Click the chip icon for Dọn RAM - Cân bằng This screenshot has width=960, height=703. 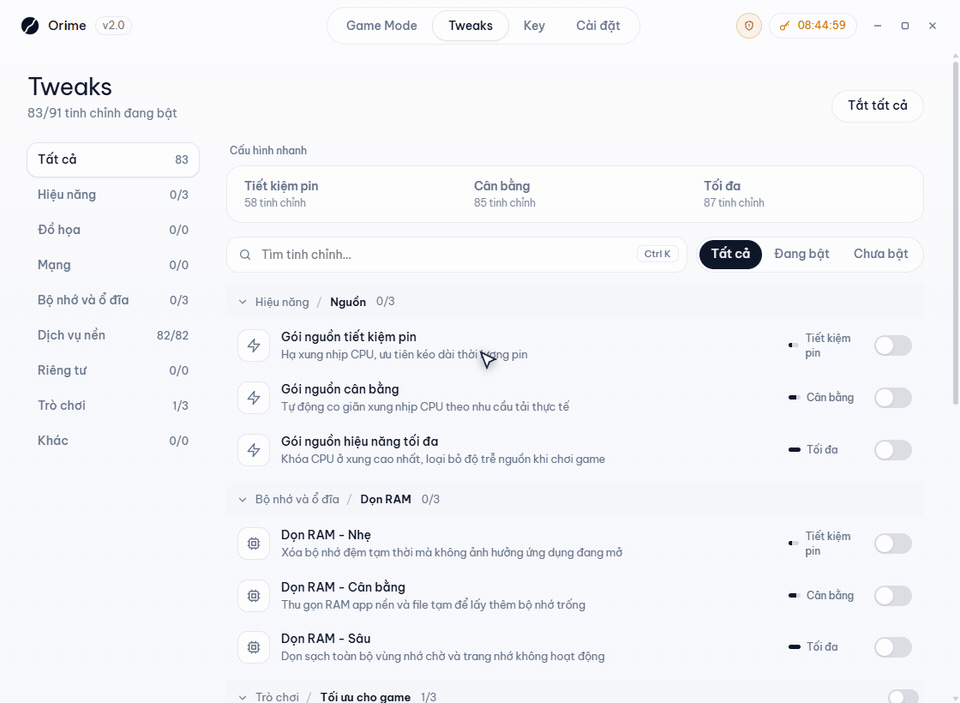coord(253,595)
